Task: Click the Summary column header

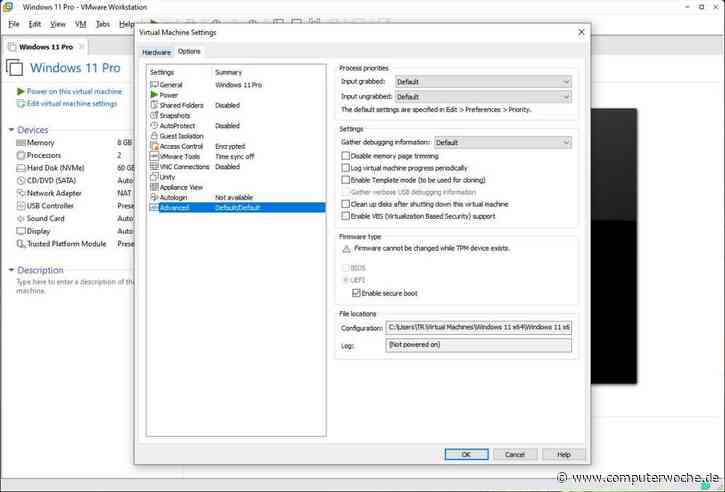Action: point(228,72)
